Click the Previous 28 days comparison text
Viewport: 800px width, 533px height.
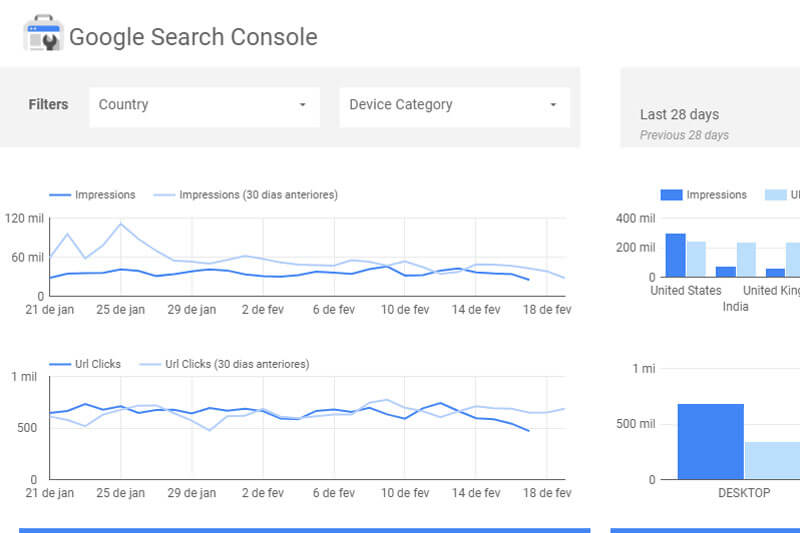coord(684,135)
